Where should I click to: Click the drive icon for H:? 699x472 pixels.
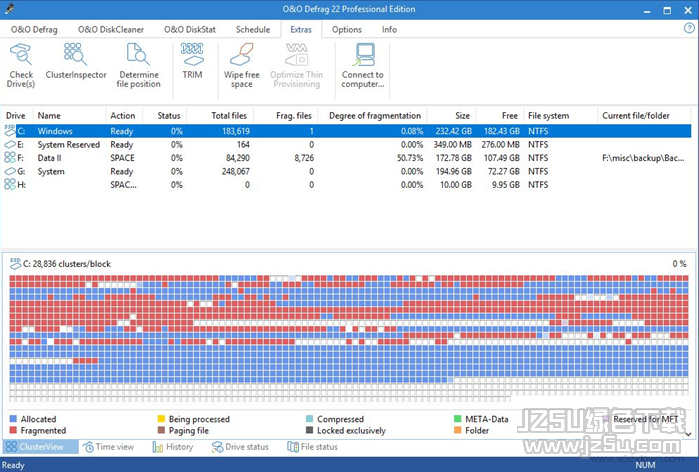[10, 184]
